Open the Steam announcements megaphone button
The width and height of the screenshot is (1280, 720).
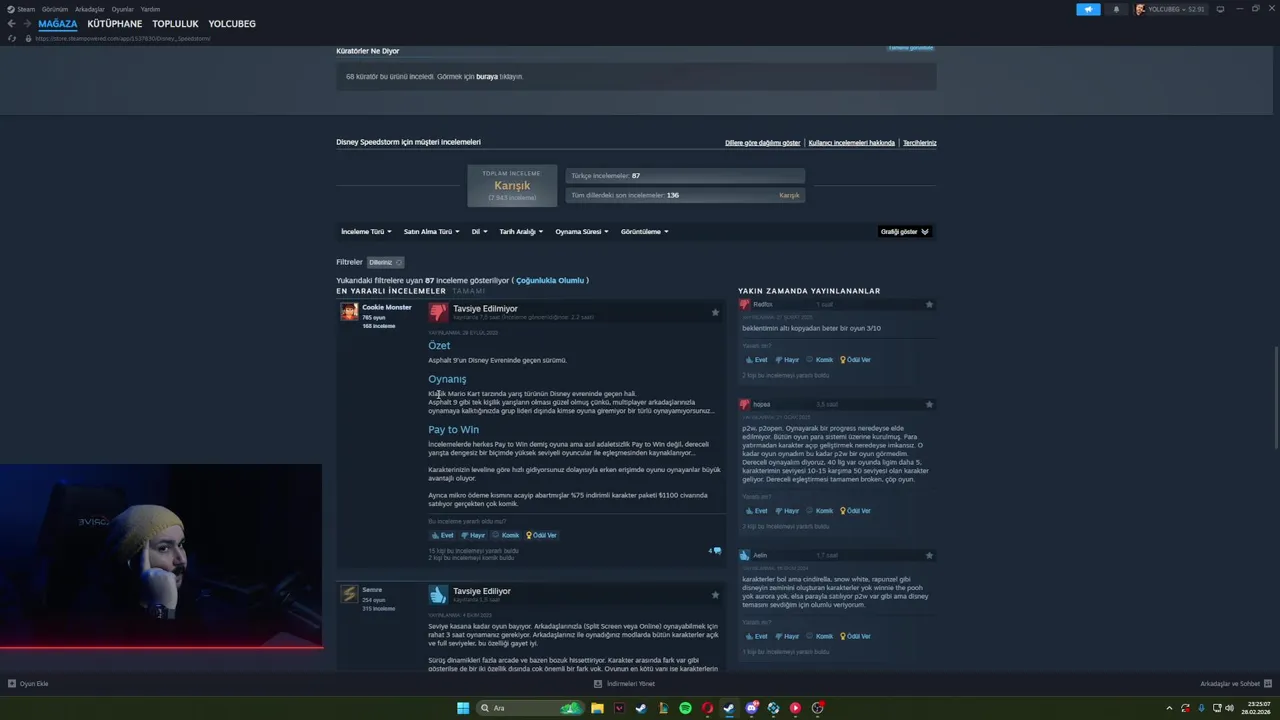point(1088,9)
